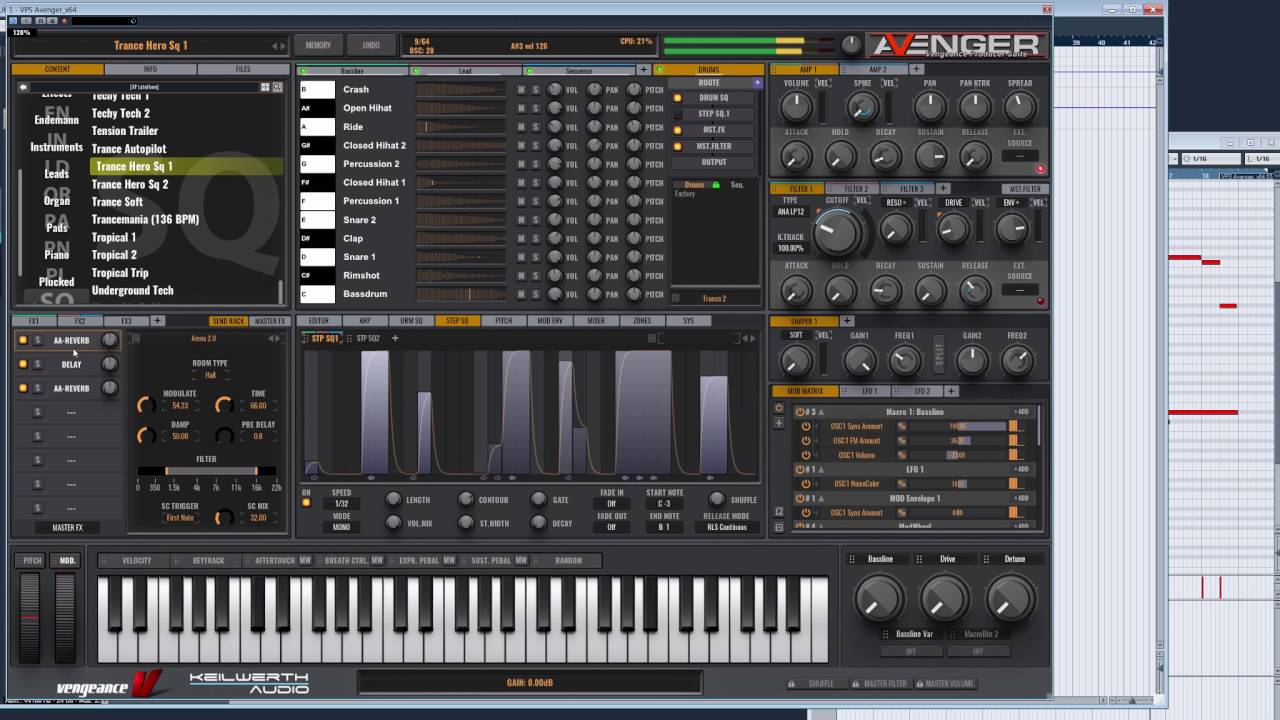
Task: Click the drum lock icon next to Seq.
Action: pos(716,185)
